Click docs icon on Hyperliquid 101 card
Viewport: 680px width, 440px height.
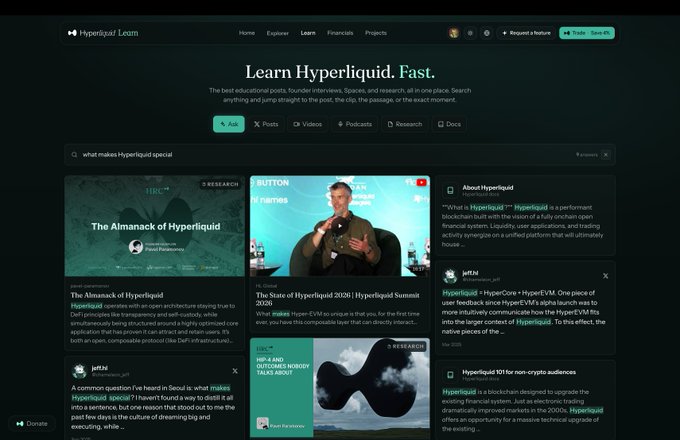(x=450, y=375)
